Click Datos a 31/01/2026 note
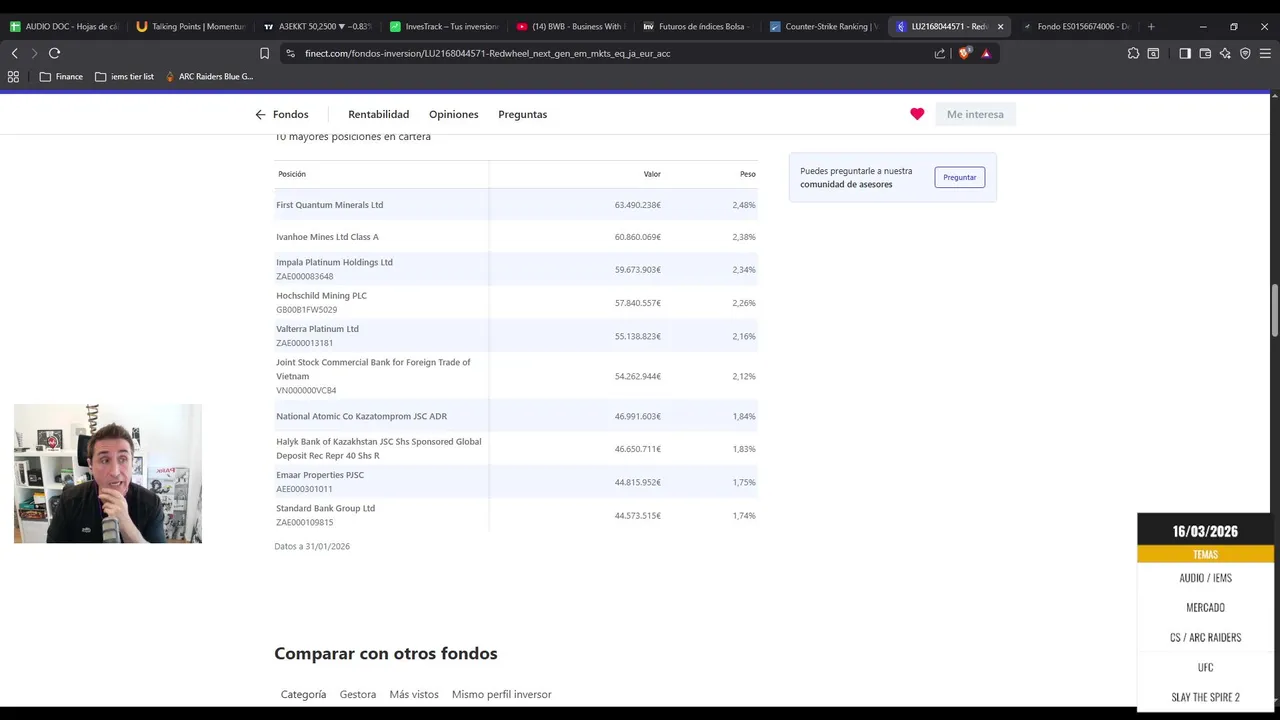Image resolution: width=1280 pixels, height=720 pixels. tap(312, 546)
